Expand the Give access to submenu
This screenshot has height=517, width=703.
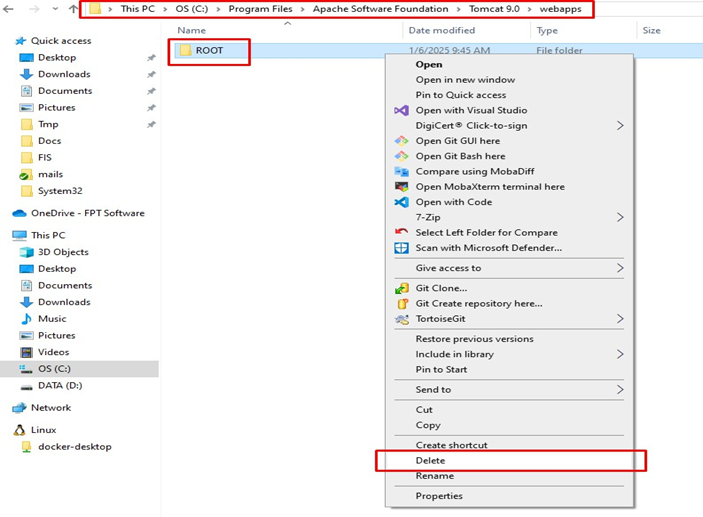[x=620, y=268]
